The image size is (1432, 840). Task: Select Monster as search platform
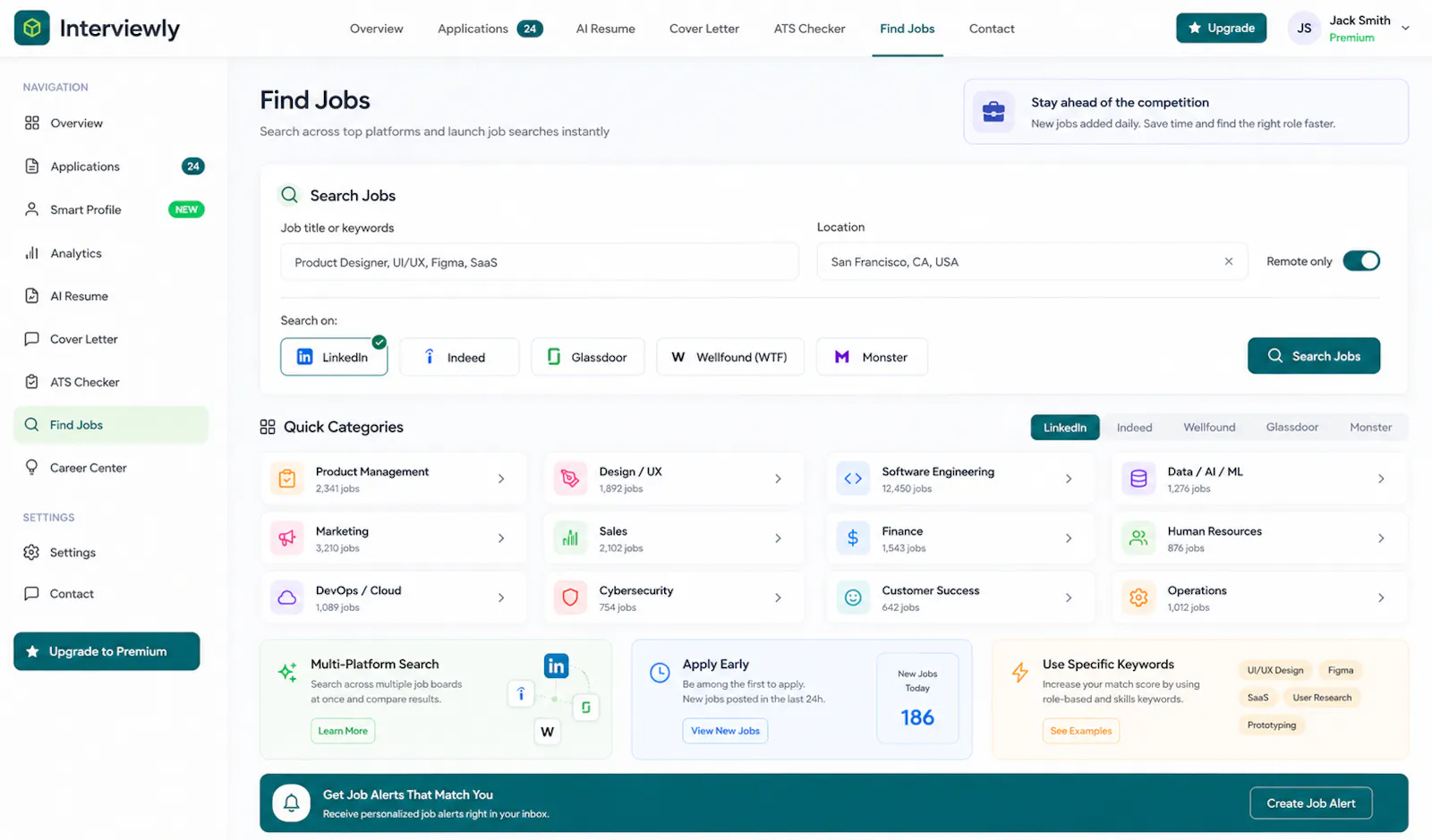(x=872, y=357)
